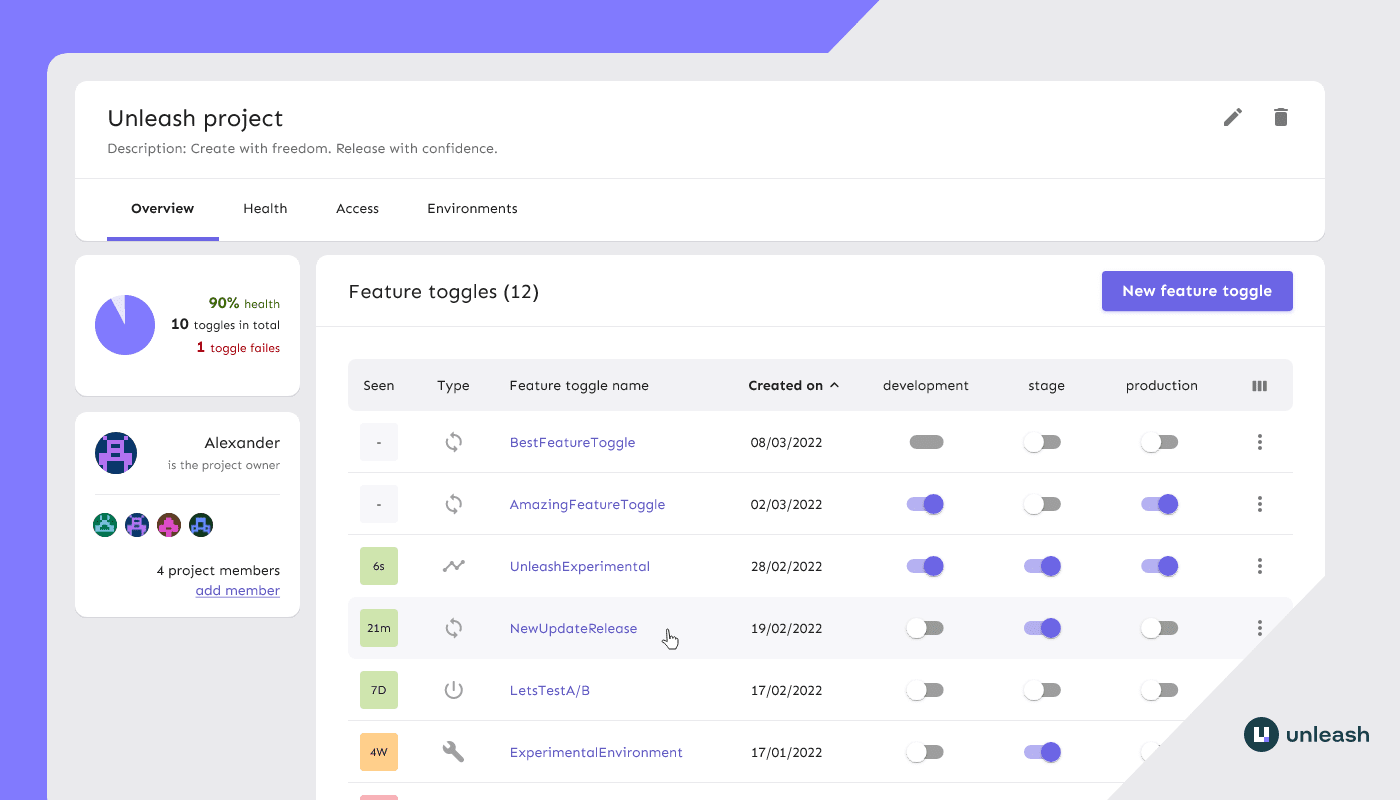Switch to the Health tab

click(x=265, y=208)
